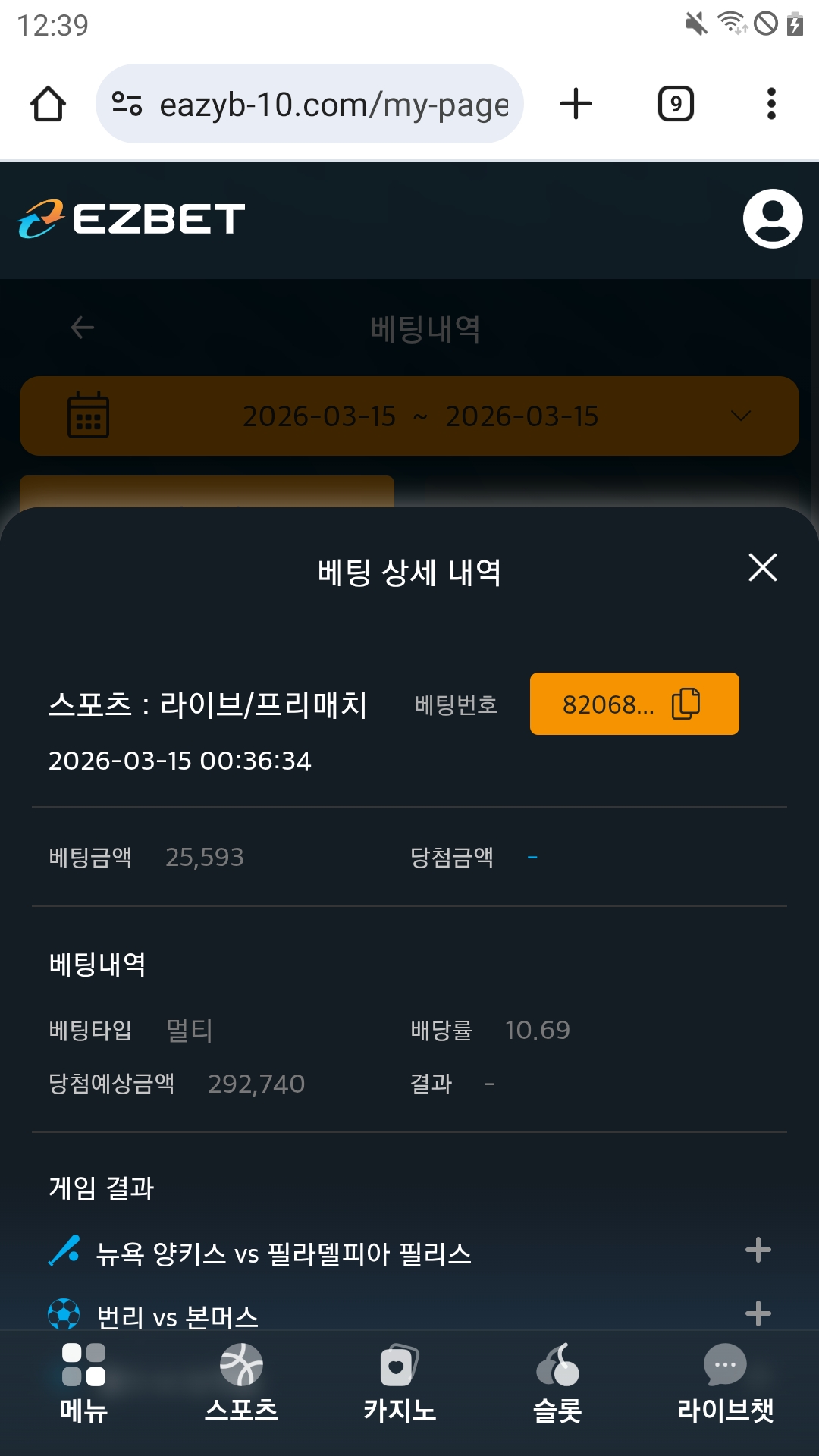Open the browser three-dot menu
The width and height of the screenshot is (819, 1456).
point(771,104)
